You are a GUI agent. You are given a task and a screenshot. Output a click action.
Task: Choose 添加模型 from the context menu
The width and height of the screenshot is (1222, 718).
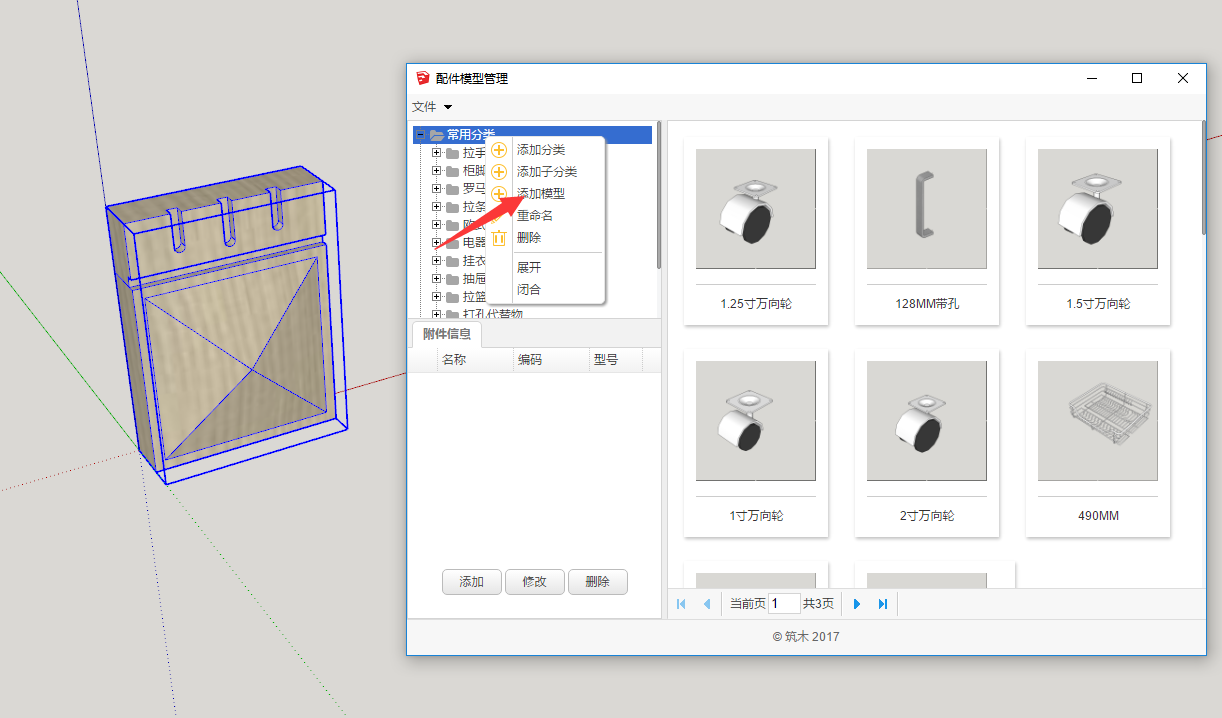point(540,194)
